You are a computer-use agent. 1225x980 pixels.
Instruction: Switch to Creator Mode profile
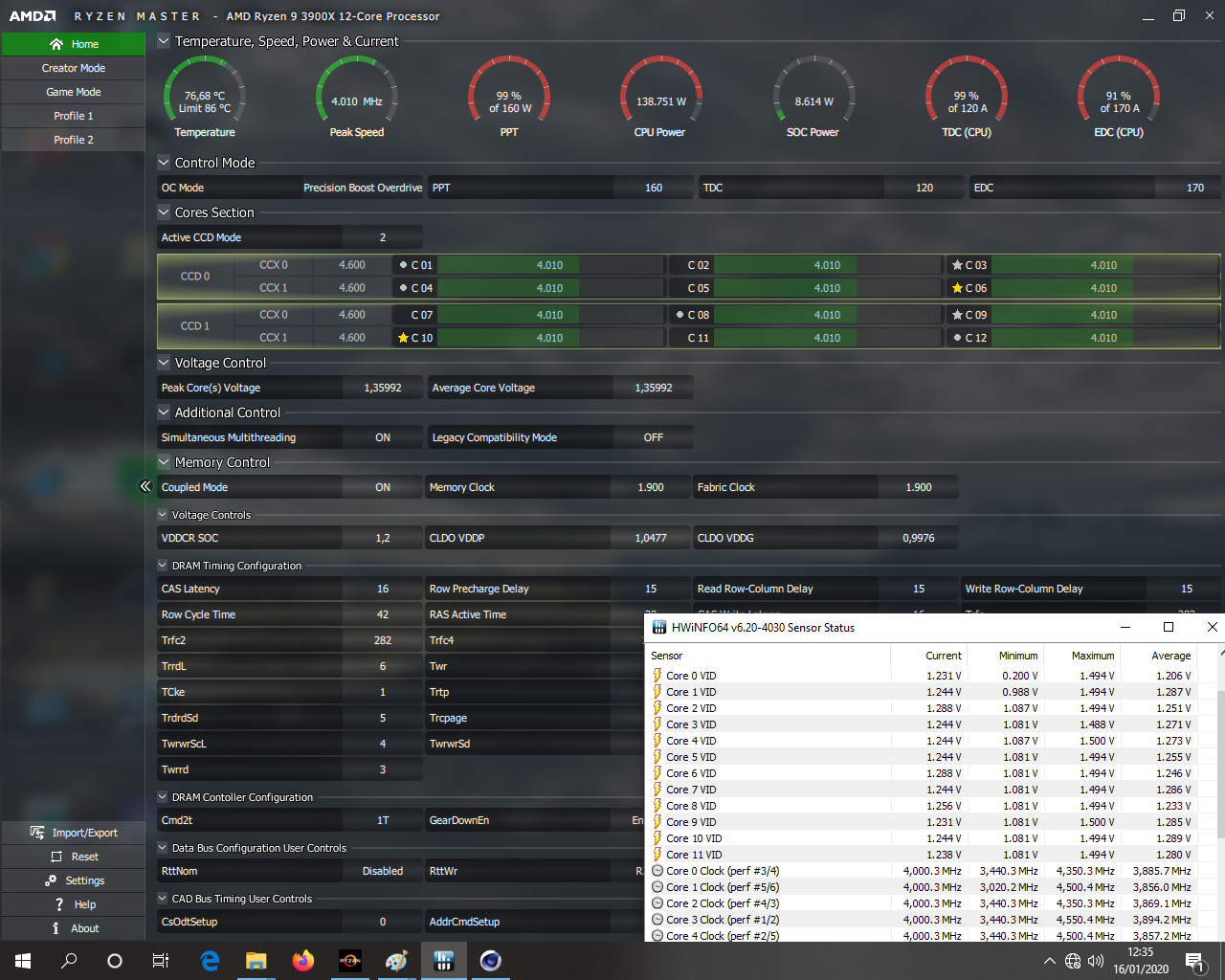click(x=74, y=68)
